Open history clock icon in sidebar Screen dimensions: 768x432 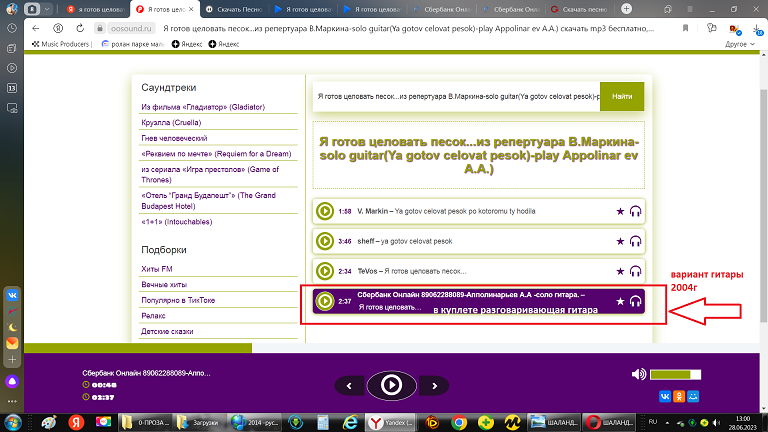pyautogui.click(x=12, y=28)
